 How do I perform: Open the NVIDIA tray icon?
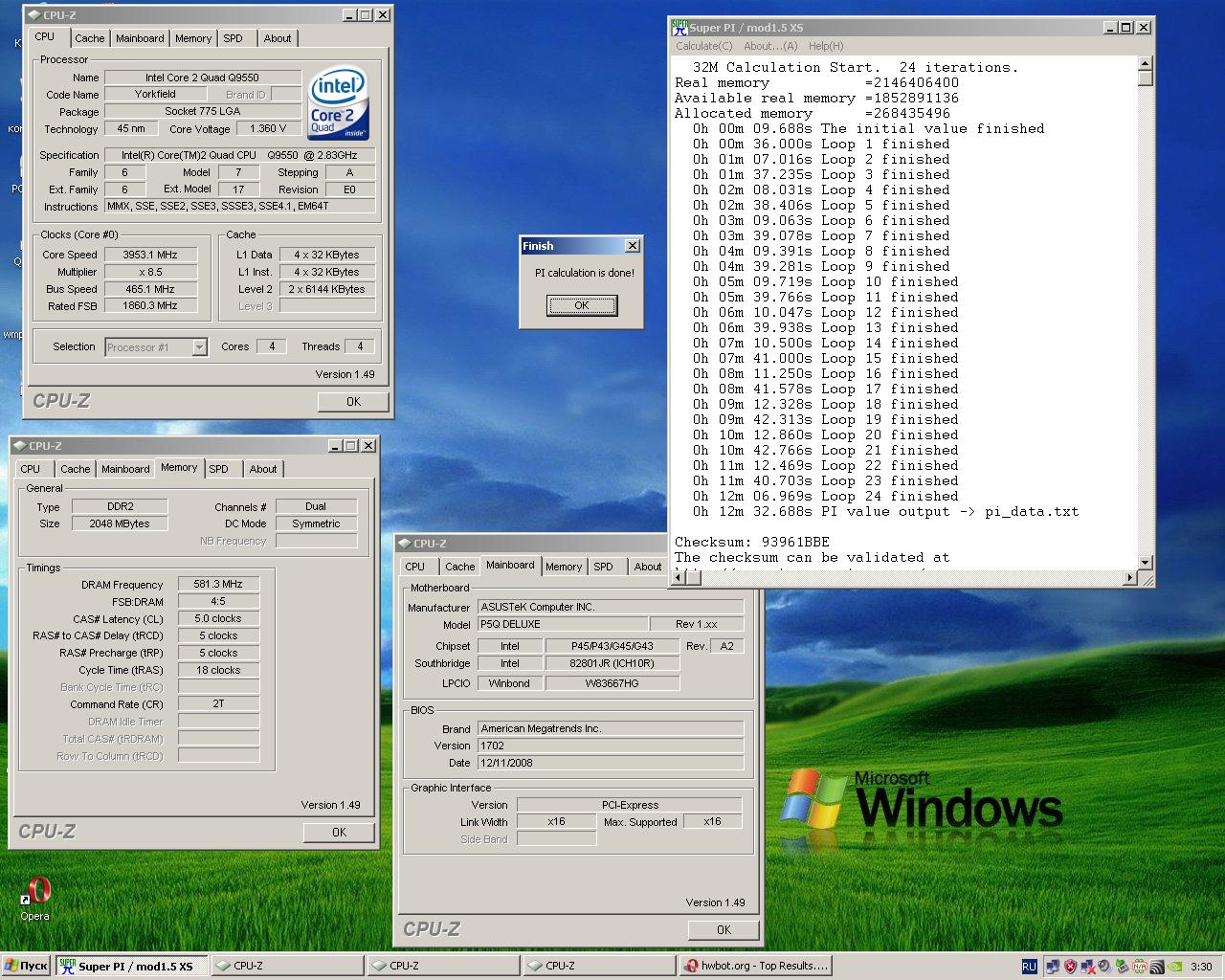click(1174, 967)
